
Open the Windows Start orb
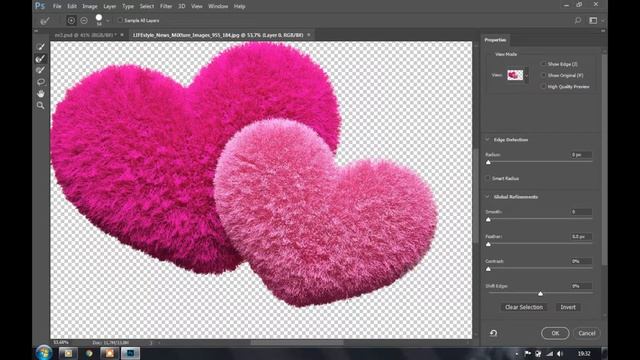[x=44, y=353]
